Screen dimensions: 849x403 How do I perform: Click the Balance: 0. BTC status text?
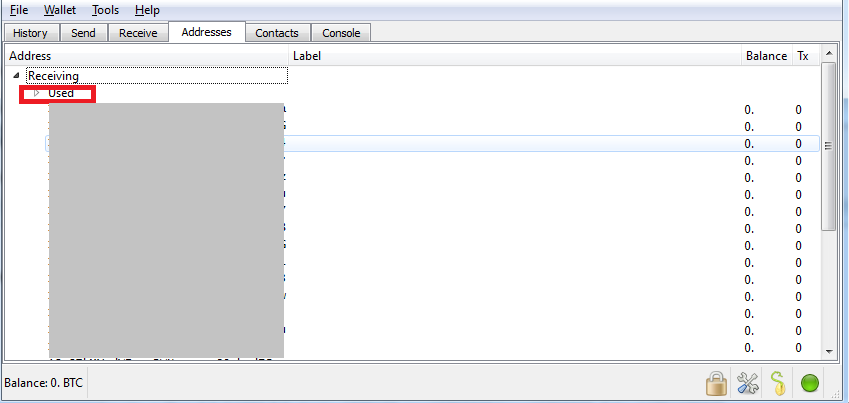tap(44, 383)
